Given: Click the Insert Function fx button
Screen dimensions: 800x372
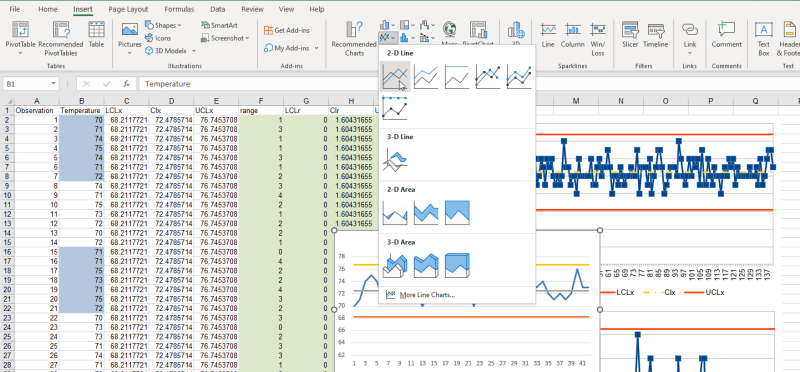Looking at the screenshot, I should coord(126,84).
